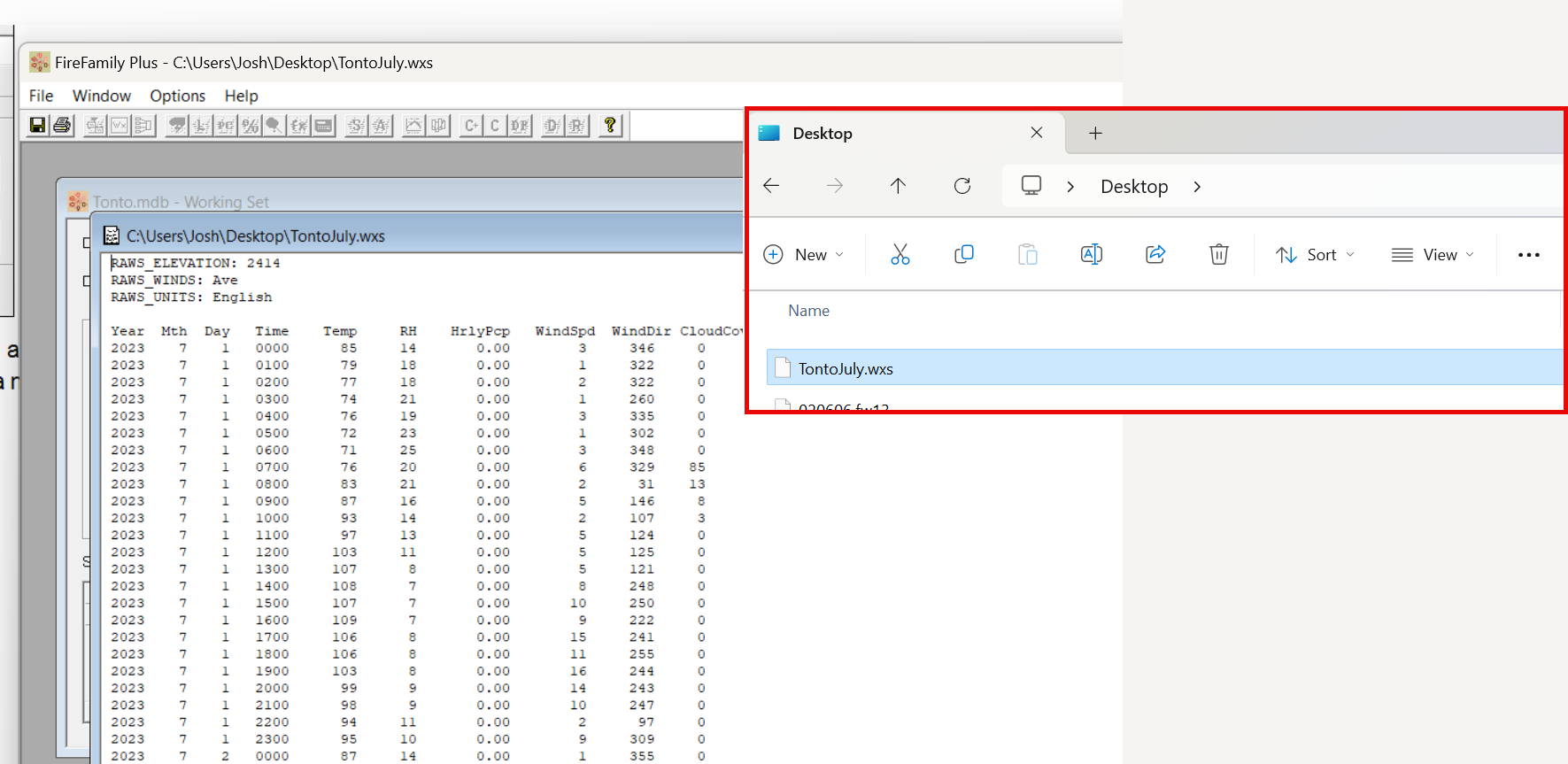The image size is (1568, 764).
Task: Click the Delete trash can icon
Action: 1219,255
